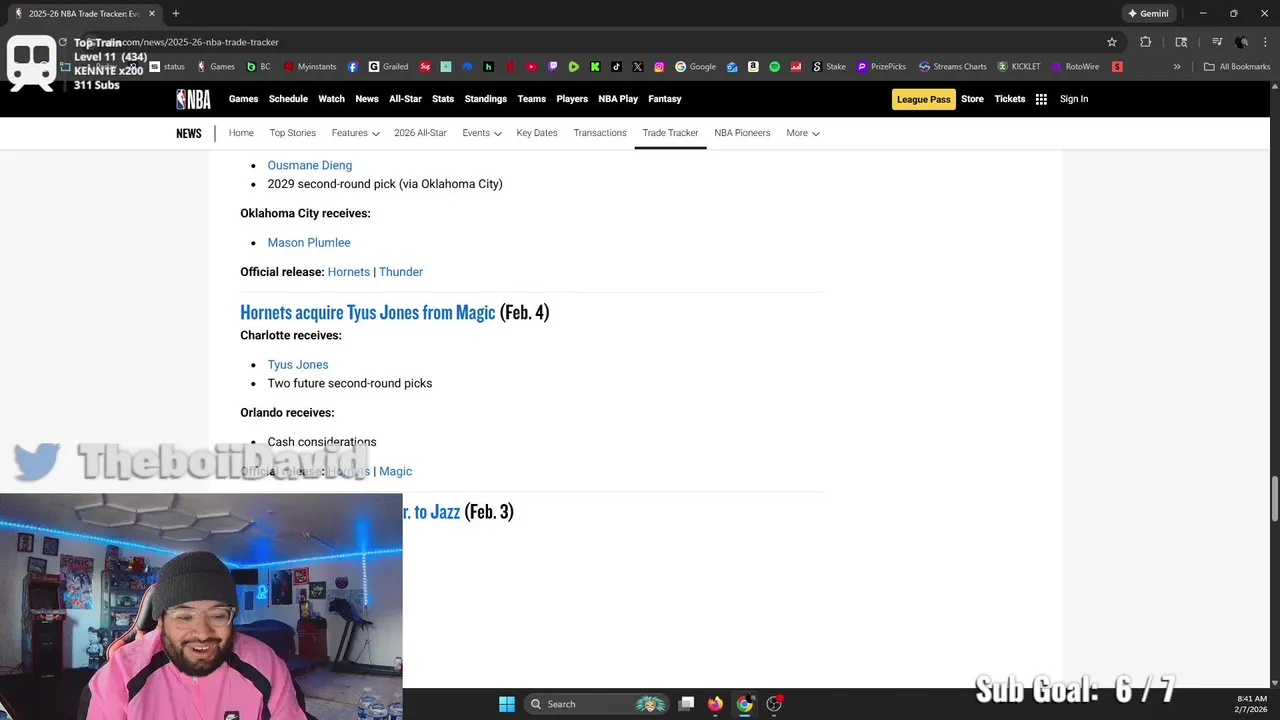Screen dimensions: 1280x720
Task: Open the NBA apps grid icon
Action: click(1041, 99)
